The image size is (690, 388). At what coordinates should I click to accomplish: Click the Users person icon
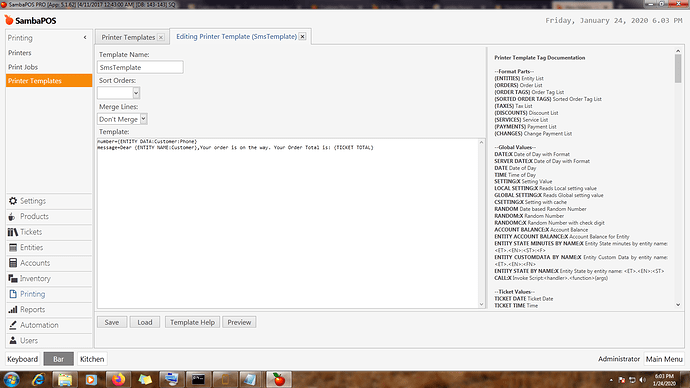tap(13, 340)
